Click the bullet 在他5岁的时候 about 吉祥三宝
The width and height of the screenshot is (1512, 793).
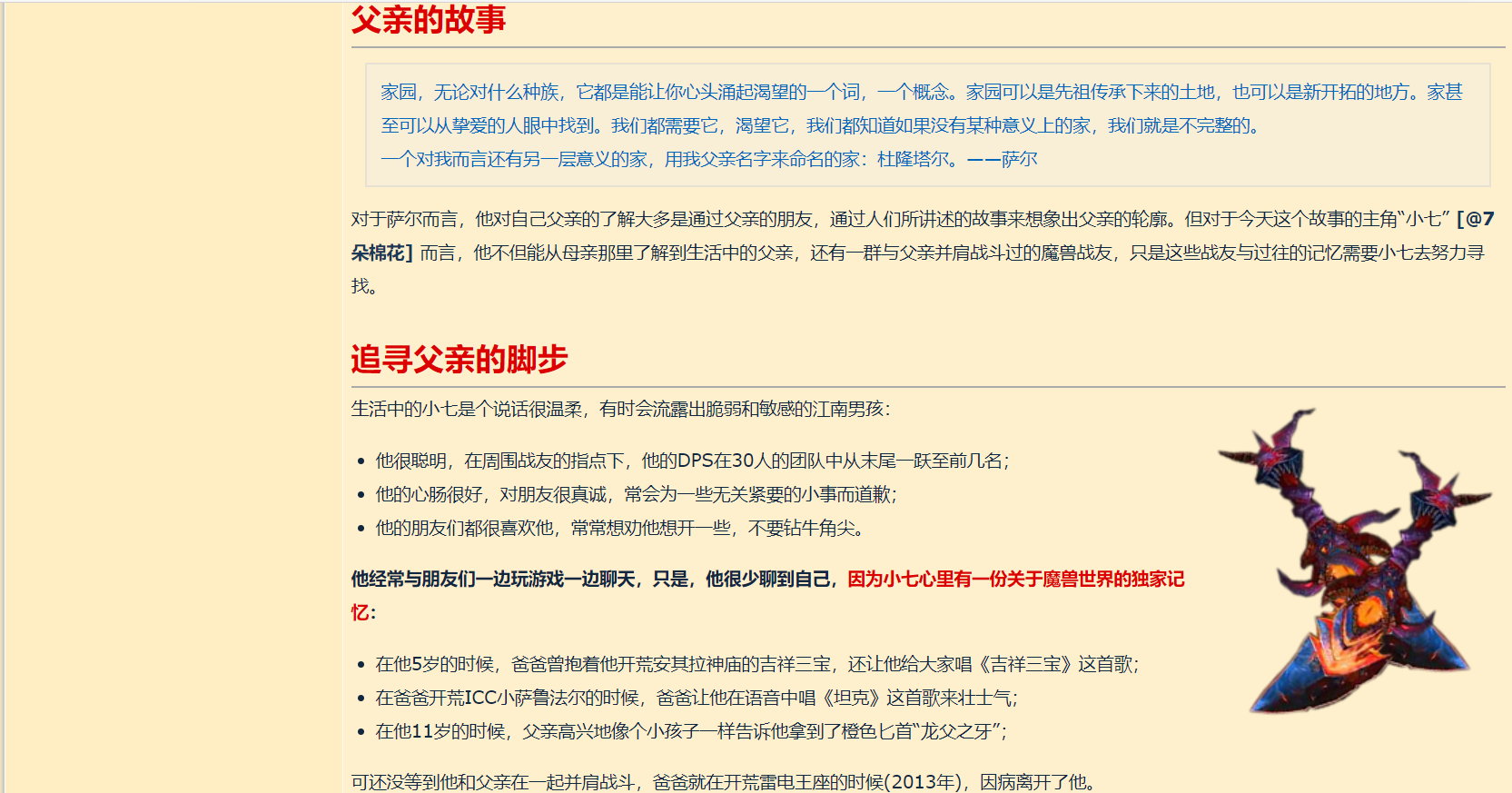tap(757, 664)
